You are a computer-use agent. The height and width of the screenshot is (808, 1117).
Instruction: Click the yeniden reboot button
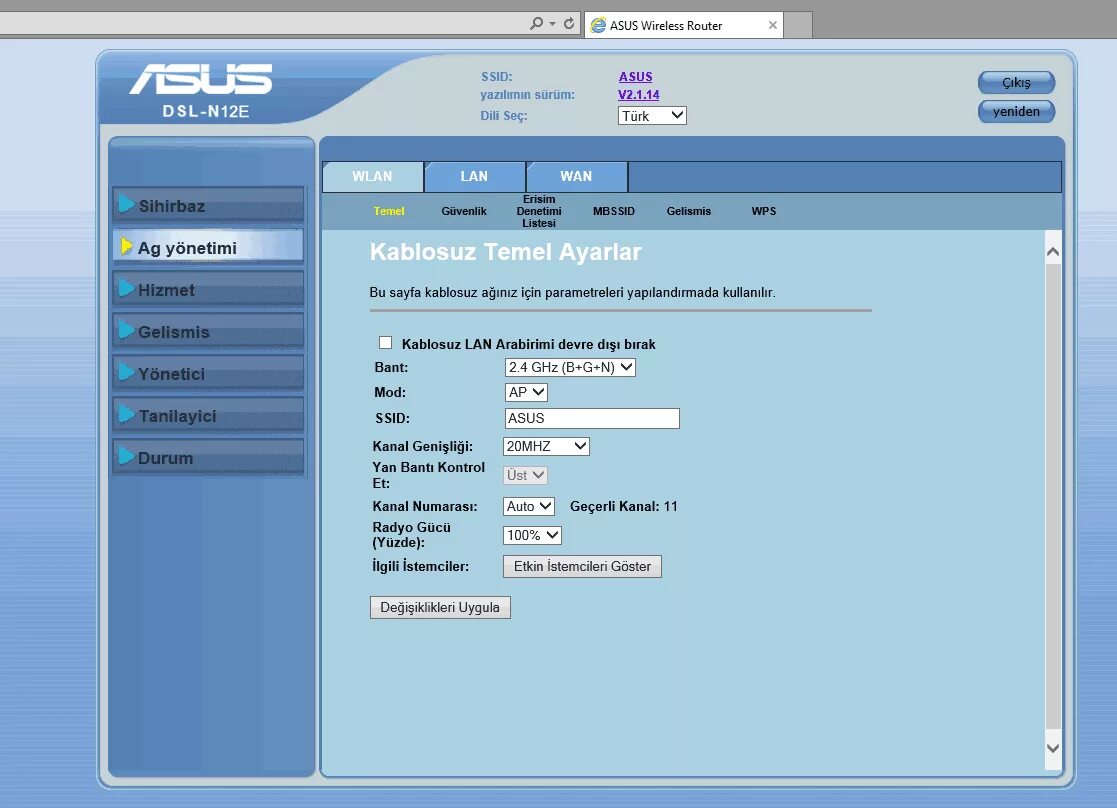[x=1016, y=111]
